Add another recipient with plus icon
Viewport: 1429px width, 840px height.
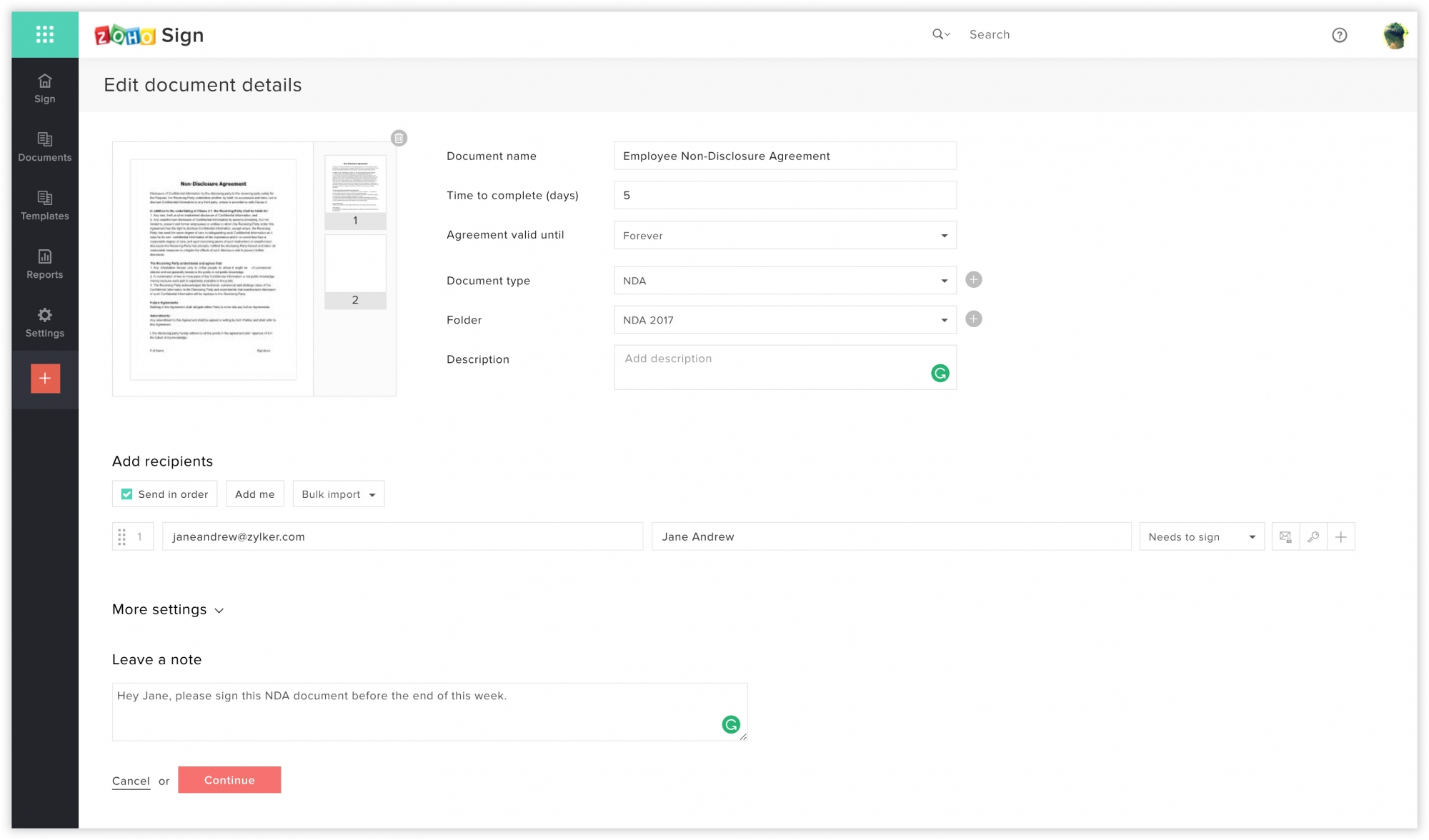point(1341,536)
